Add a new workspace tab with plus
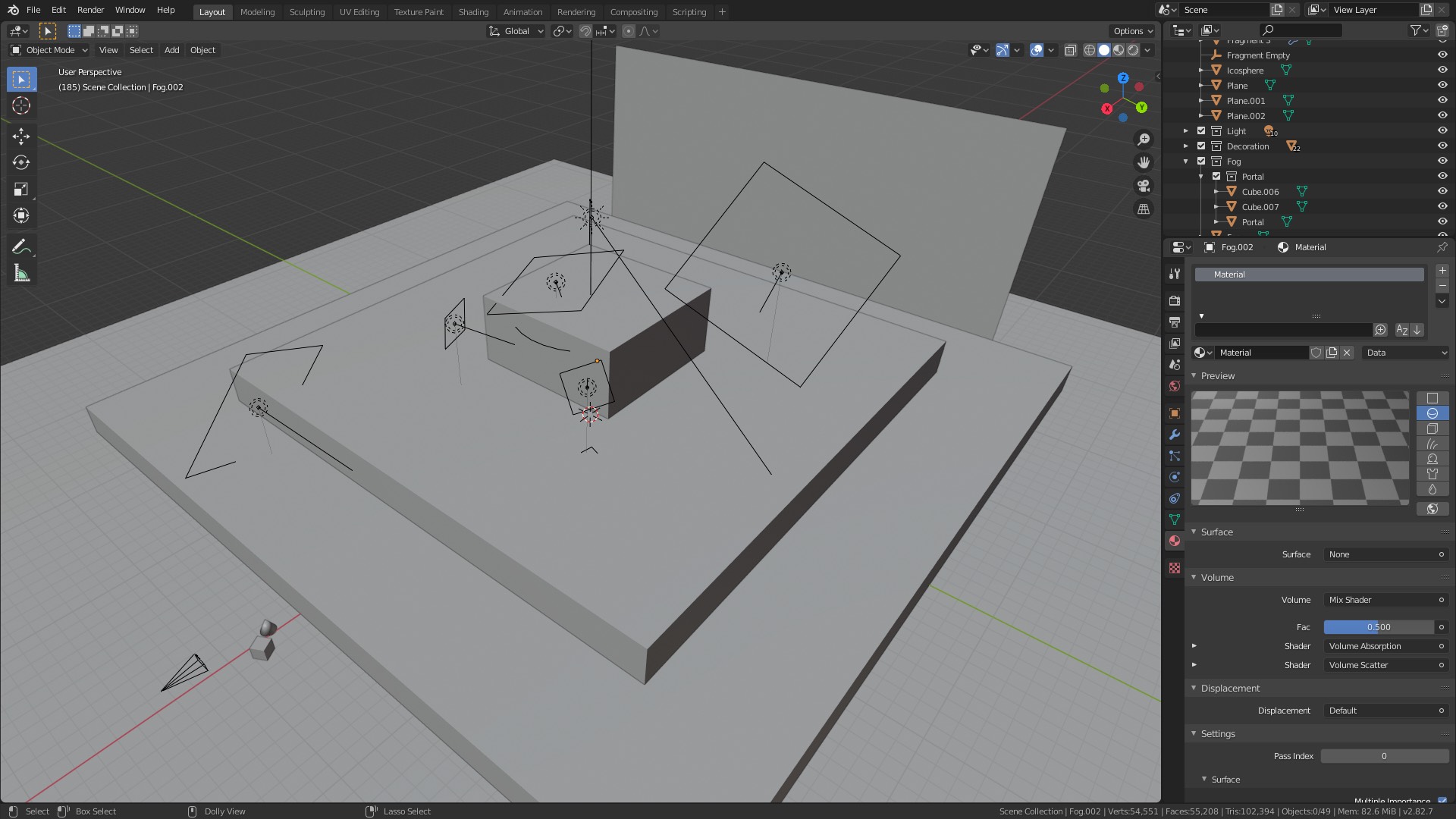 pos(722,11)
